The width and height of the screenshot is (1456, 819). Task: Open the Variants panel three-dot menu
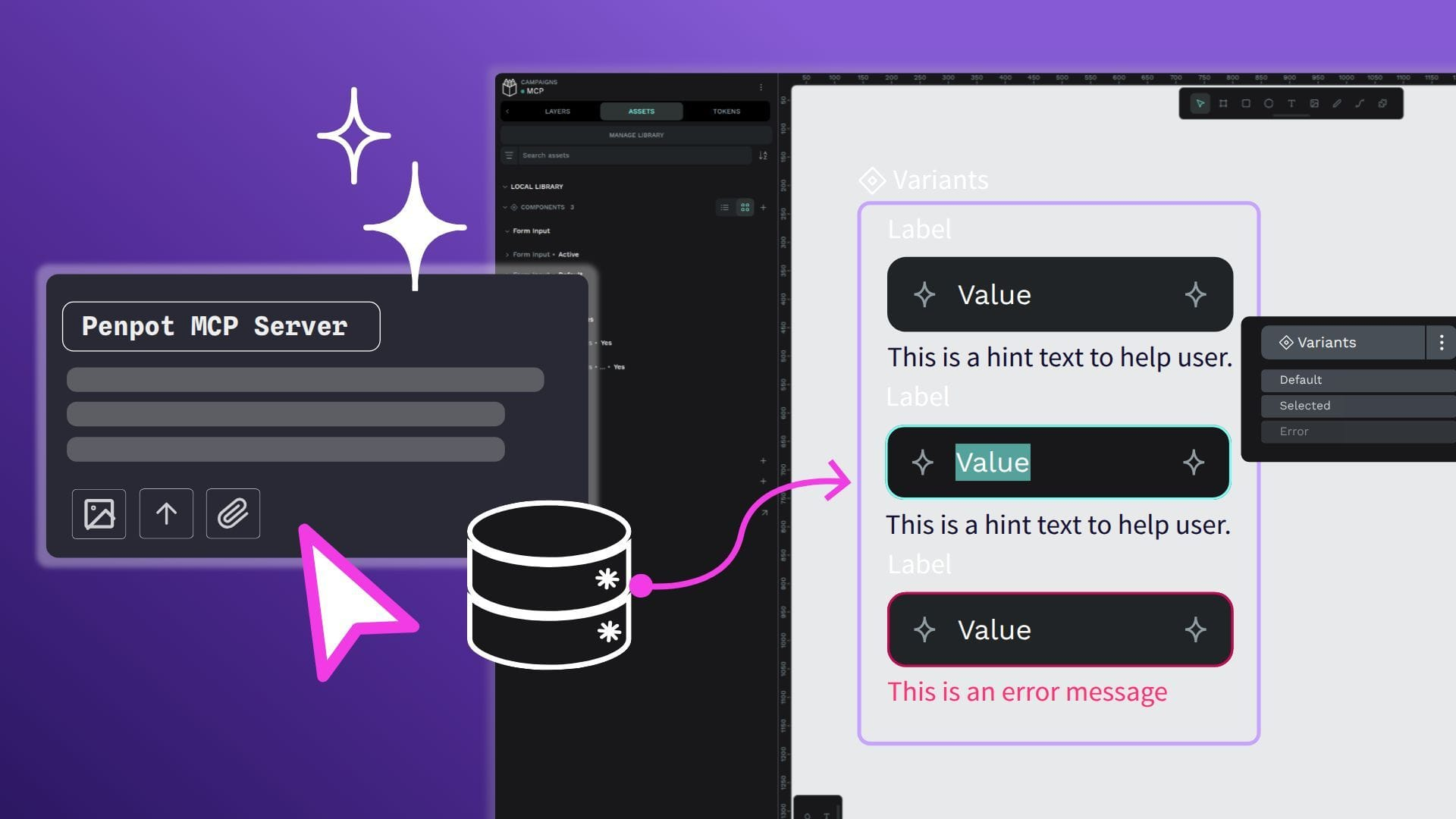1441,343
